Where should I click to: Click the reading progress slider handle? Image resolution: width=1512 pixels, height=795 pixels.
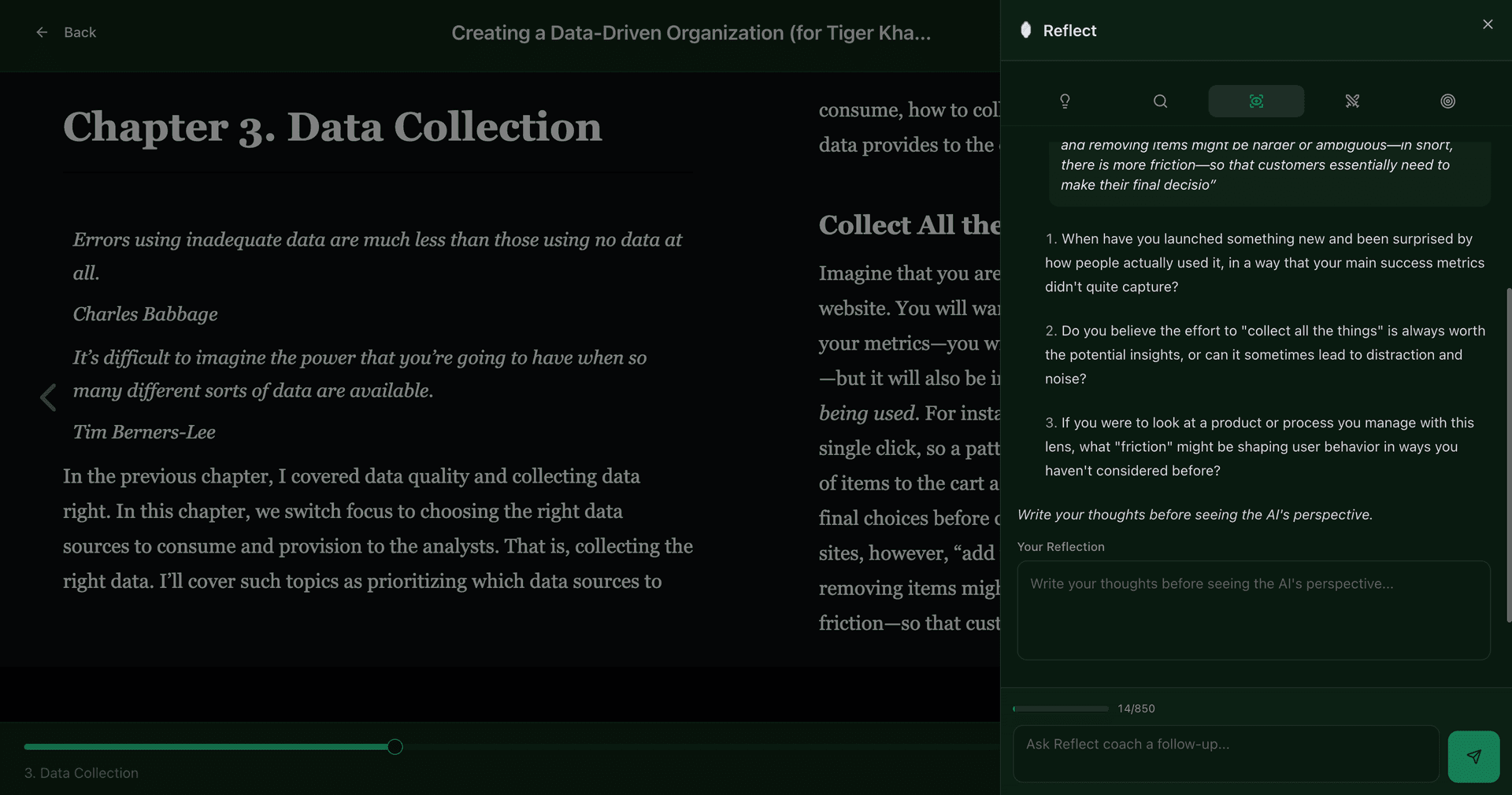[395, 747]
